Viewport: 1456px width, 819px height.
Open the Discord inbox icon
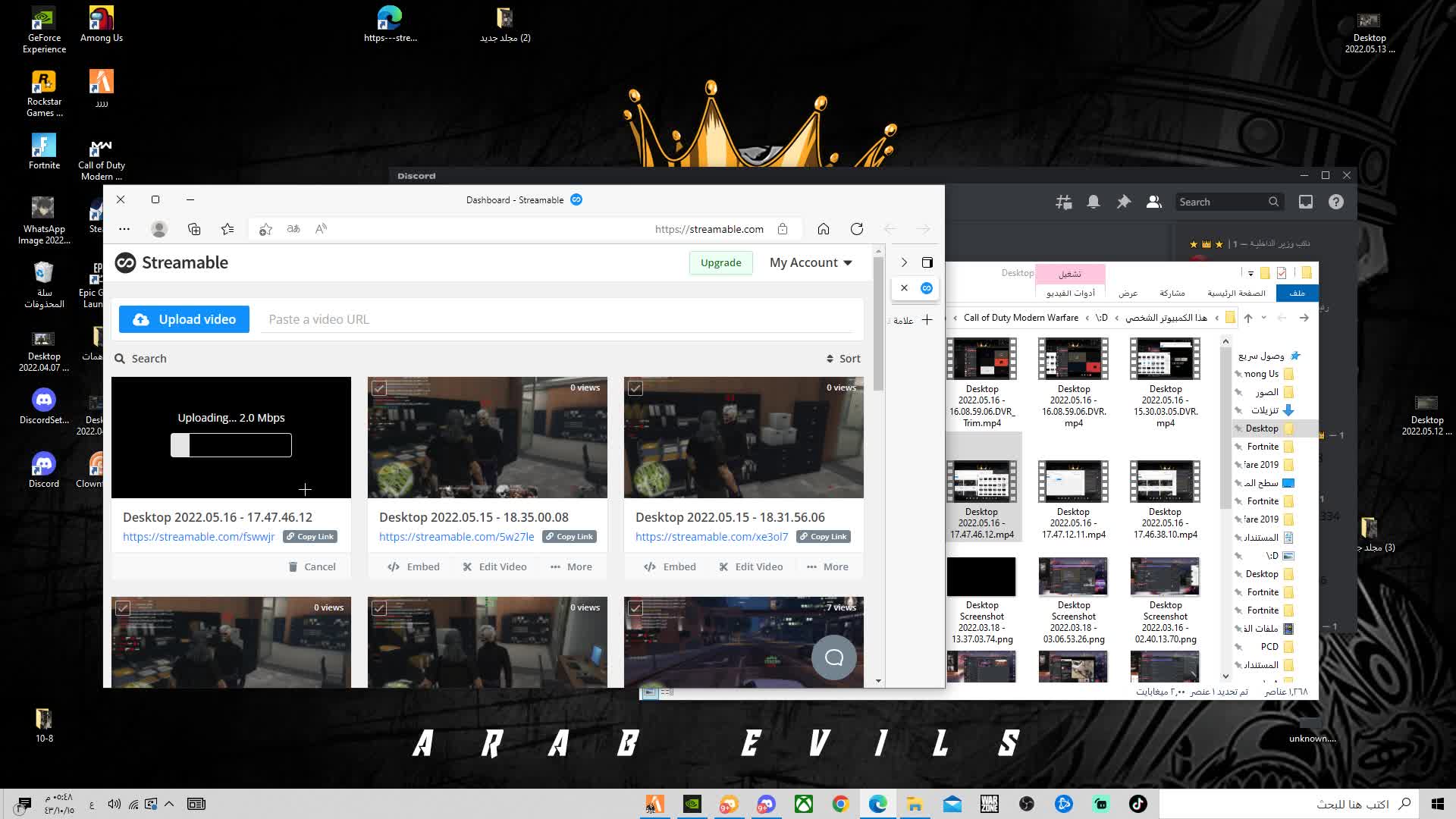click(x=1305, y=202)
